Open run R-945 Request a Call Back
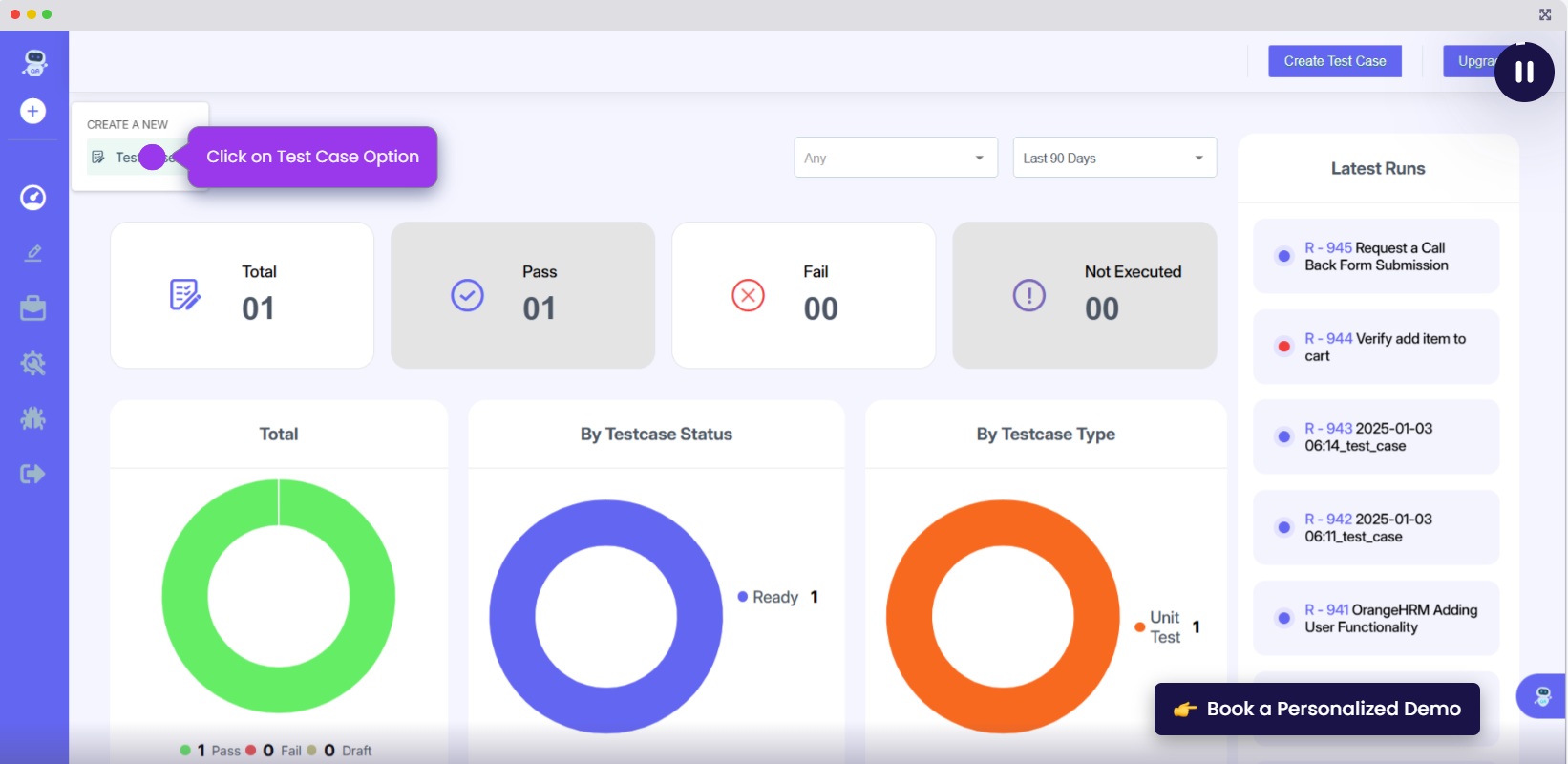Screen dimensions: 1568x764 (x=1375, y=257)
